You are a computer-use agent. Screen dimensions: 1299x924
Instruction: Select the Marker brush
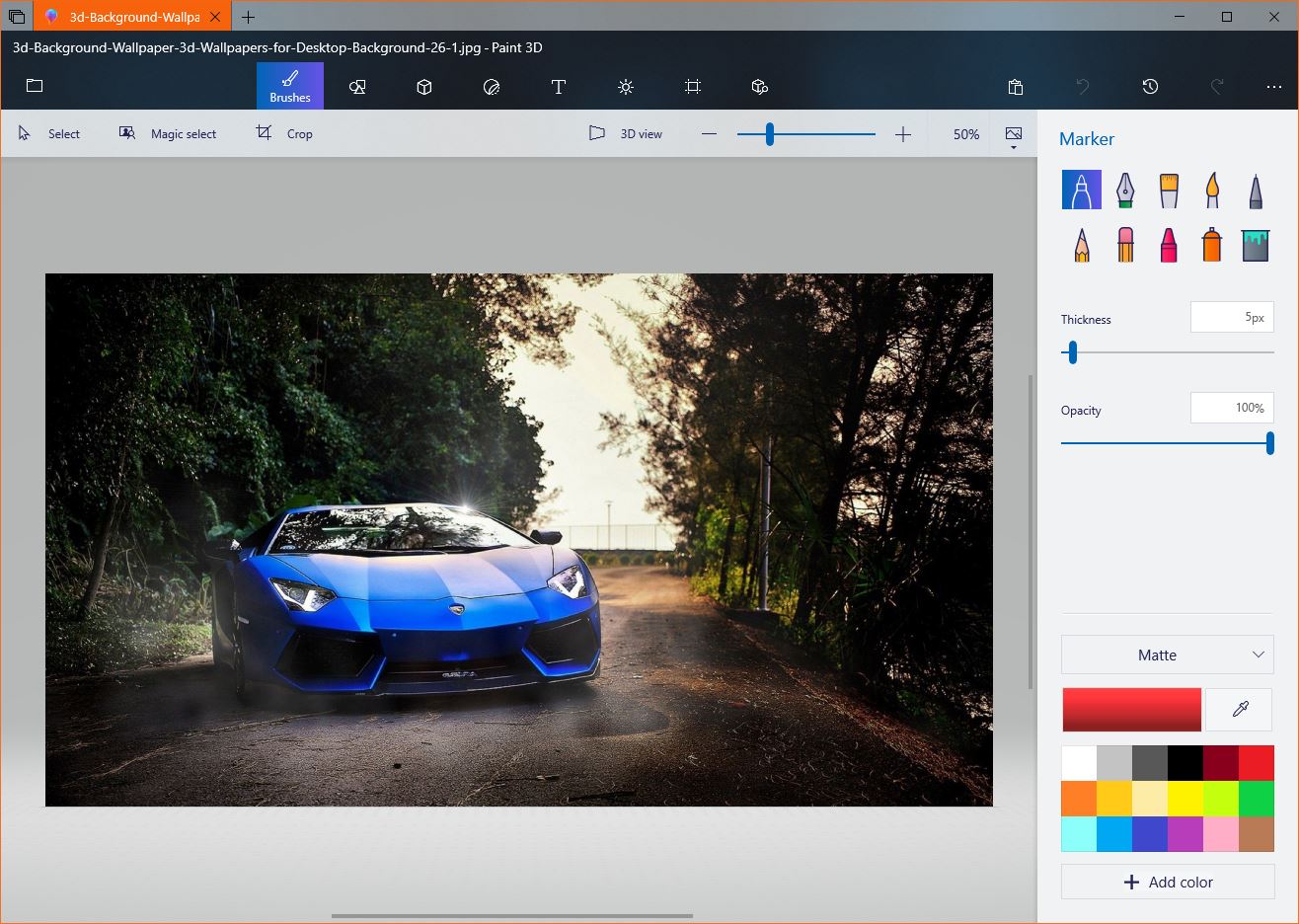pyautogui.click(x=1082, y=190)
